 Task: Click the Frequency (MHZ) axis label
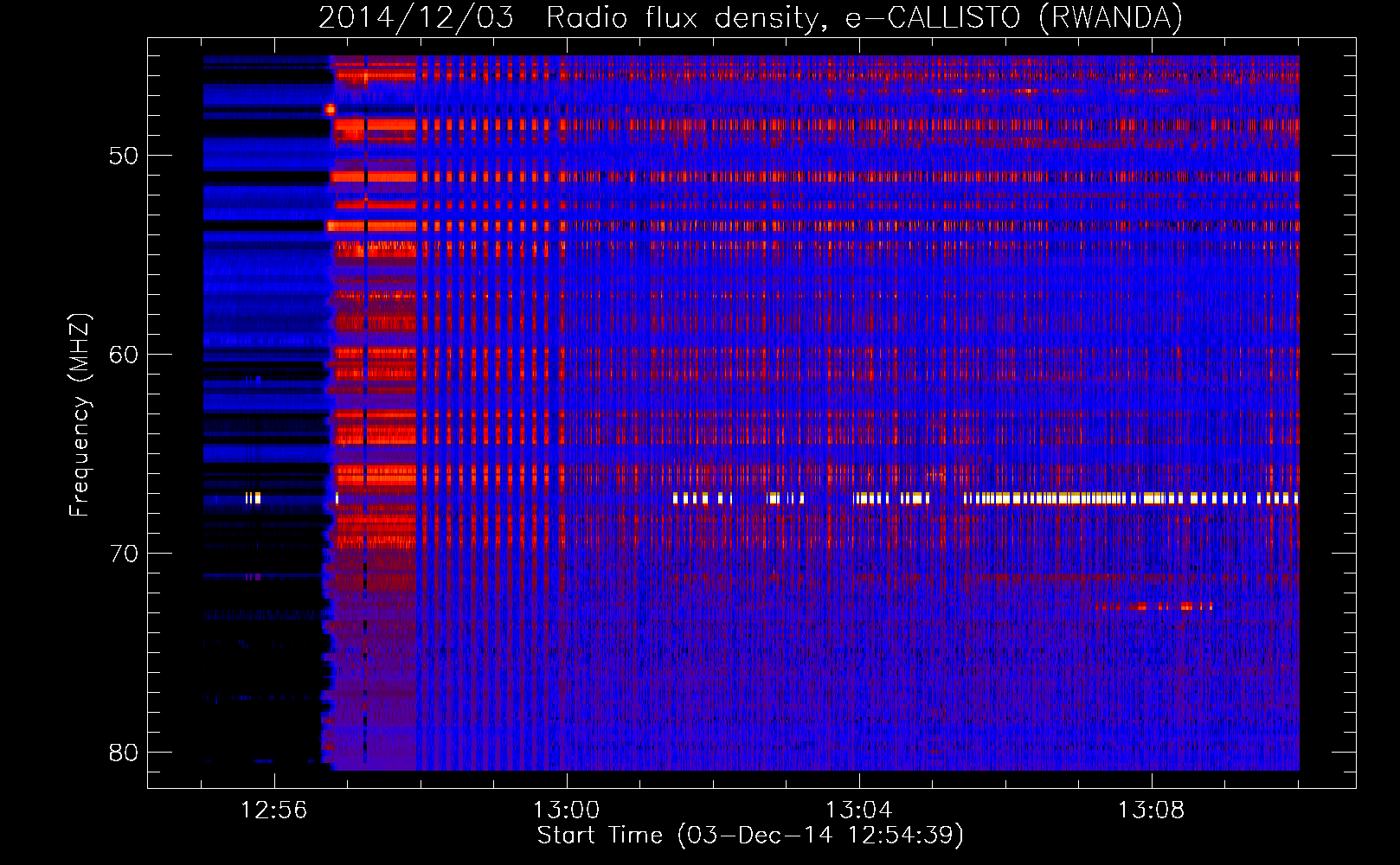click(x=80, y=414)
